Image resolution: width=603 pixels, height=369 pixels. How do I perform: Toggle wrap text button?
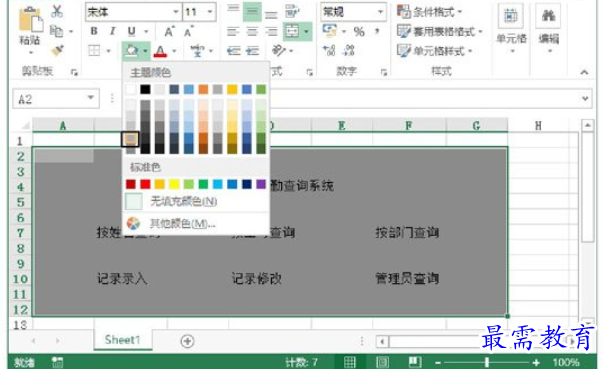(292, 12)
